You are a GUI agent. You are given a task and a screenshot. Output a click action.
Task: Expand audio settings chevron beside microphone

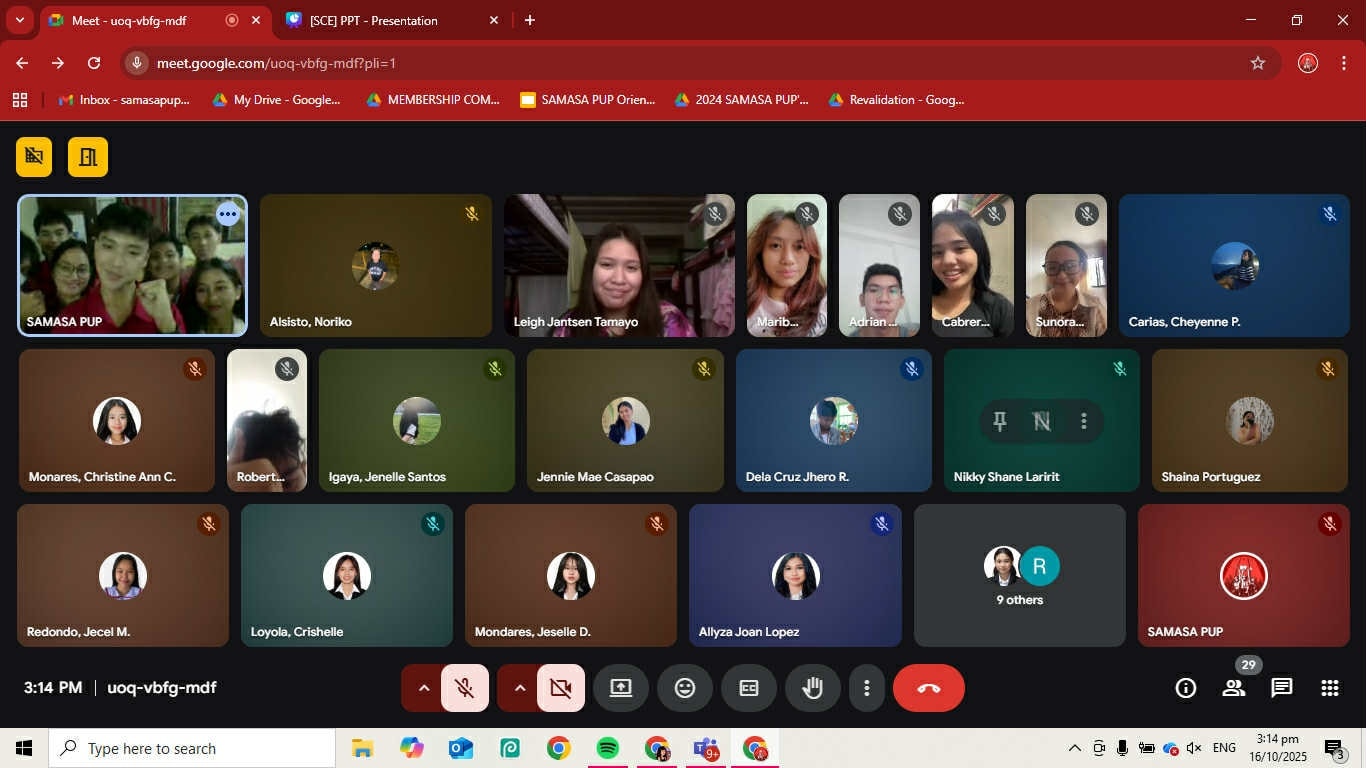(x=423, y=688)
